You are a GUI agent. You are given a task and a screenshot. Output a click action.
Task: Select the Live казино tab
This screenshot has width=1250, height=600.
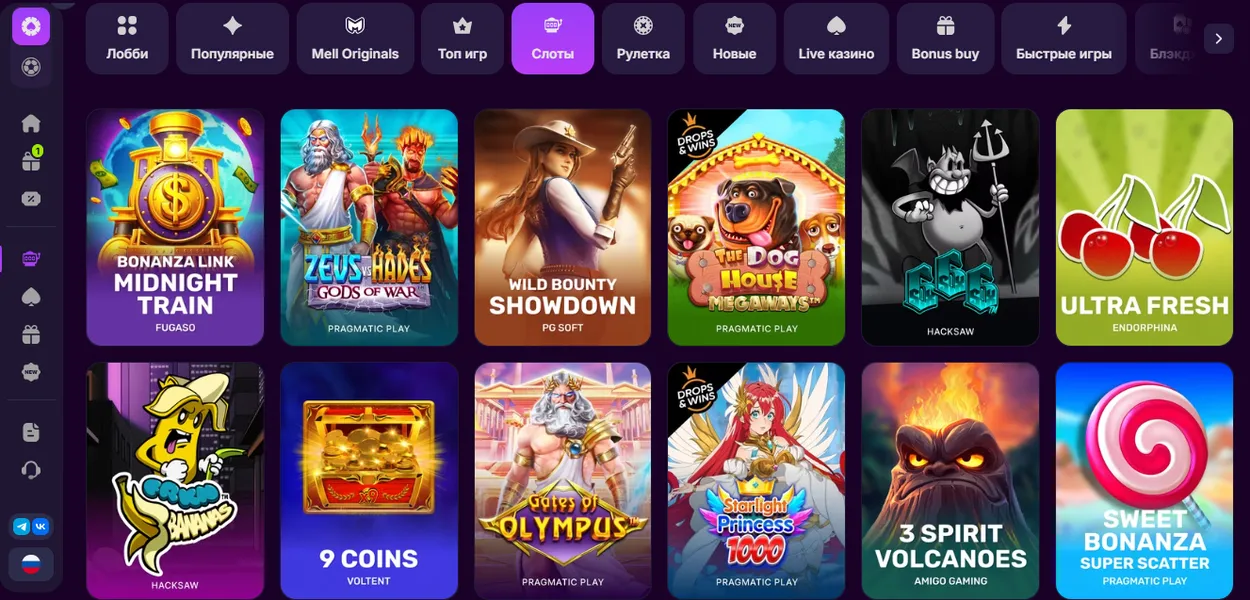pyautogui.click(x=836, y=38)
